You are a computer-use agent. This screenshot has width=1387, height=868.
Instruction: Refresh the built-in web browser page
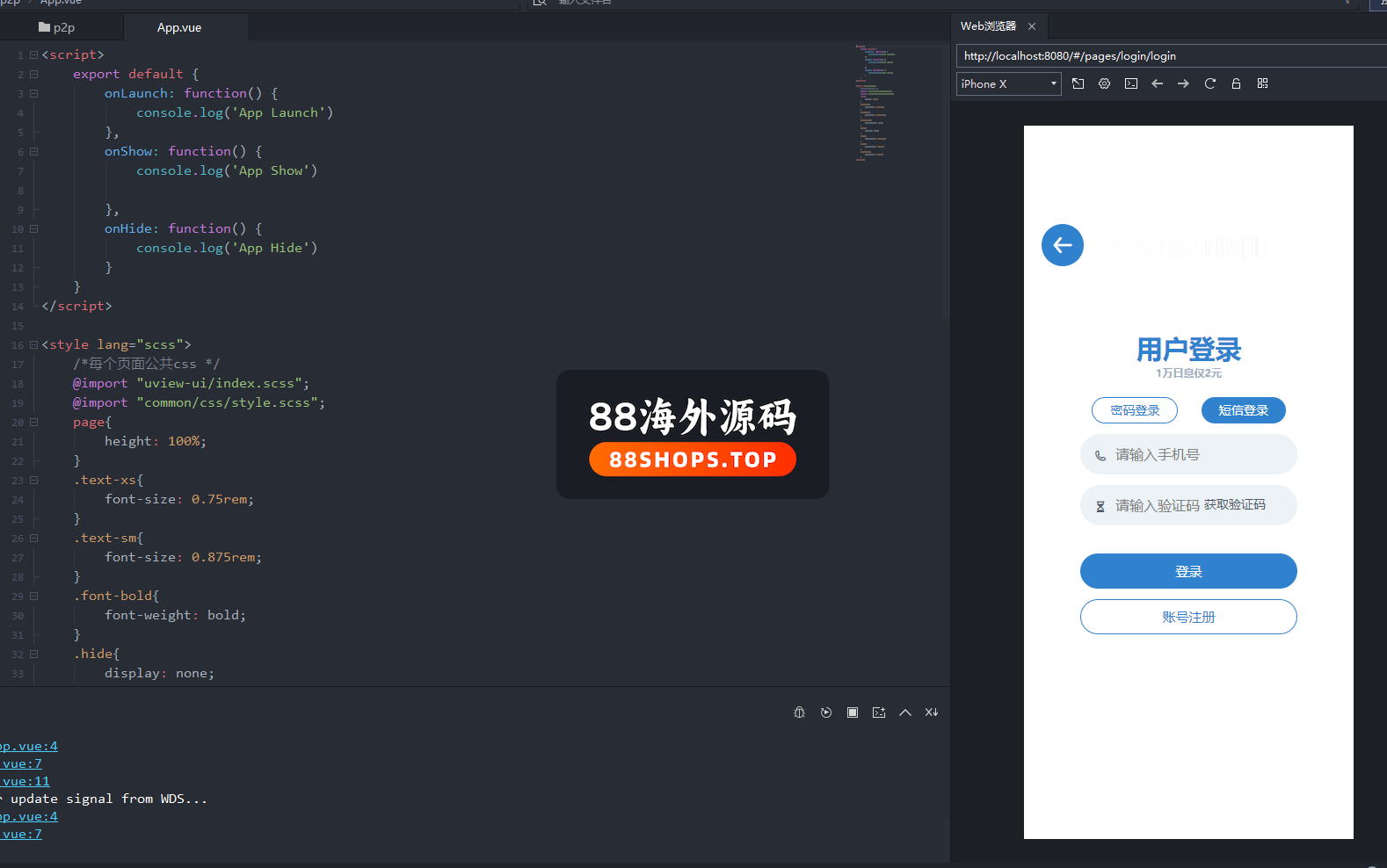(1209, 83)
